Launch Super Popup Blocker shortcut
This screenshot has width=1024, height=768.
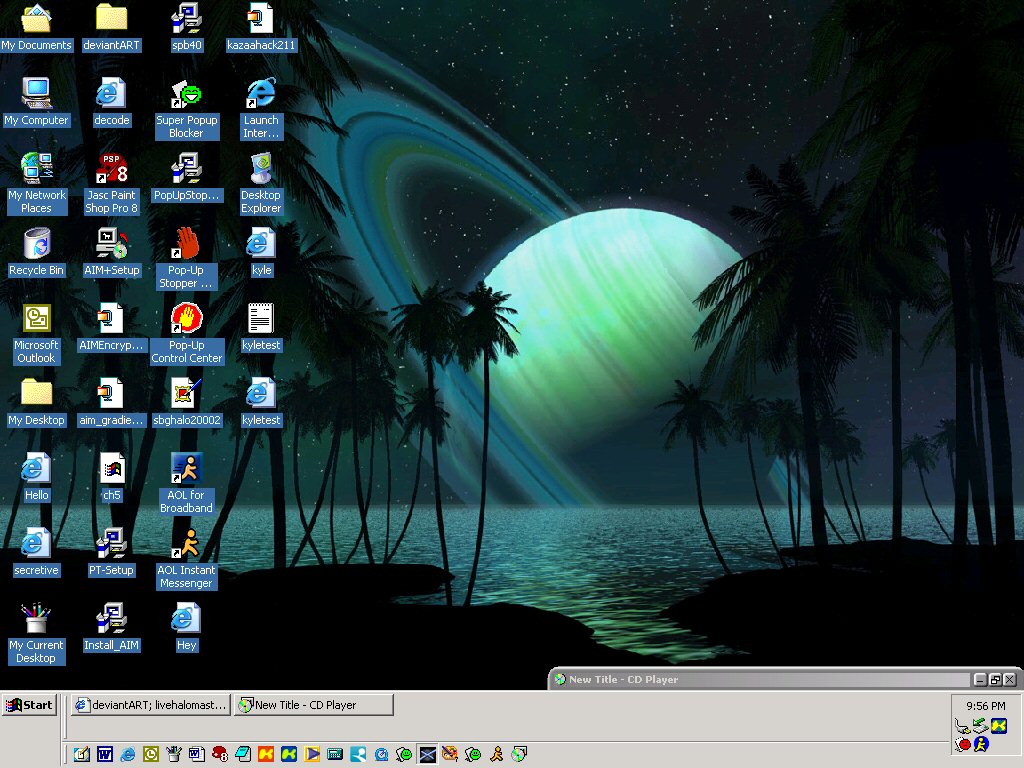click(187, 109)
